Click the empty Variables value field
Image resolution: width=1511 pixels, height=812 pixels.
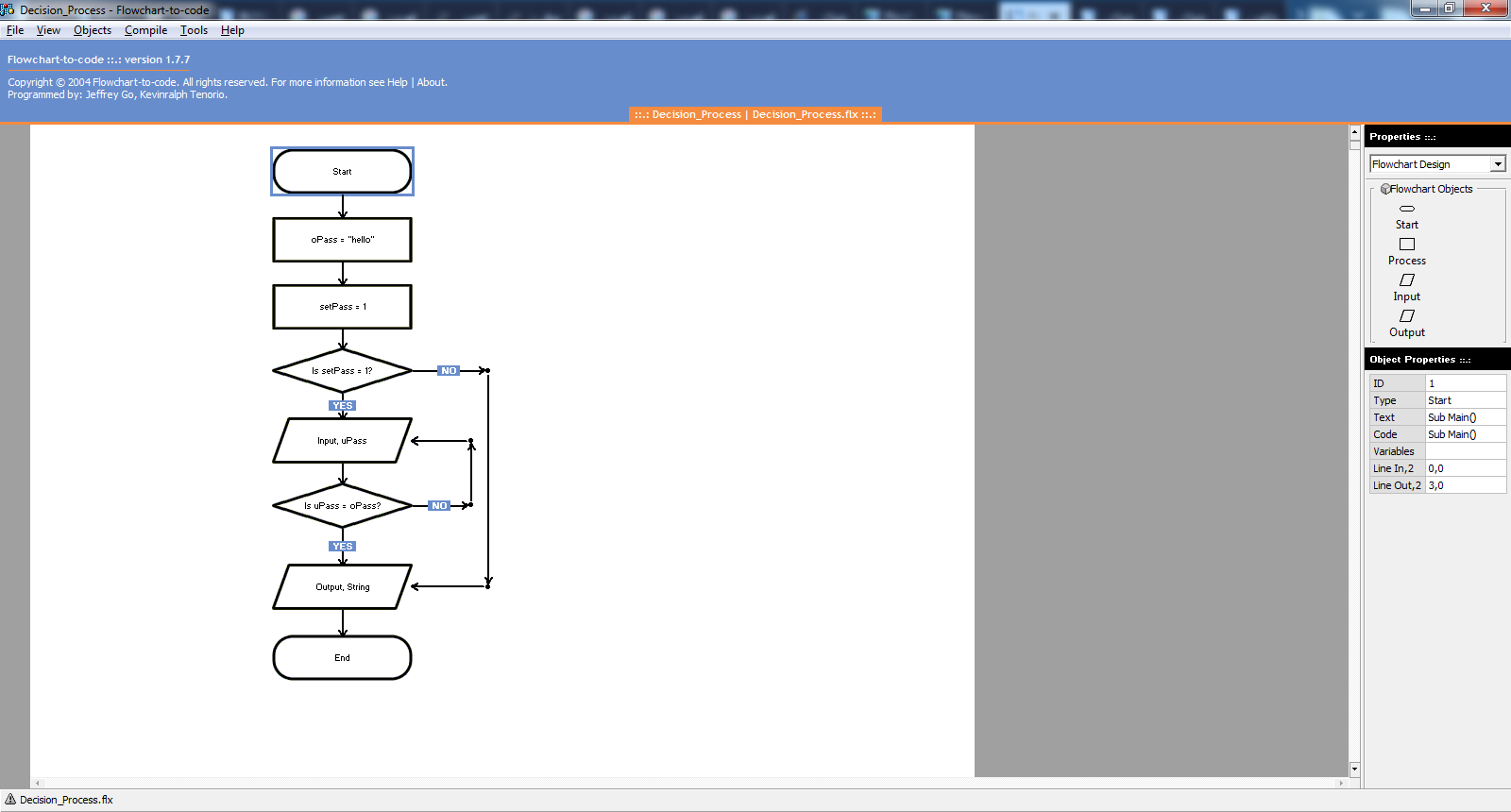pos(1466,451)
